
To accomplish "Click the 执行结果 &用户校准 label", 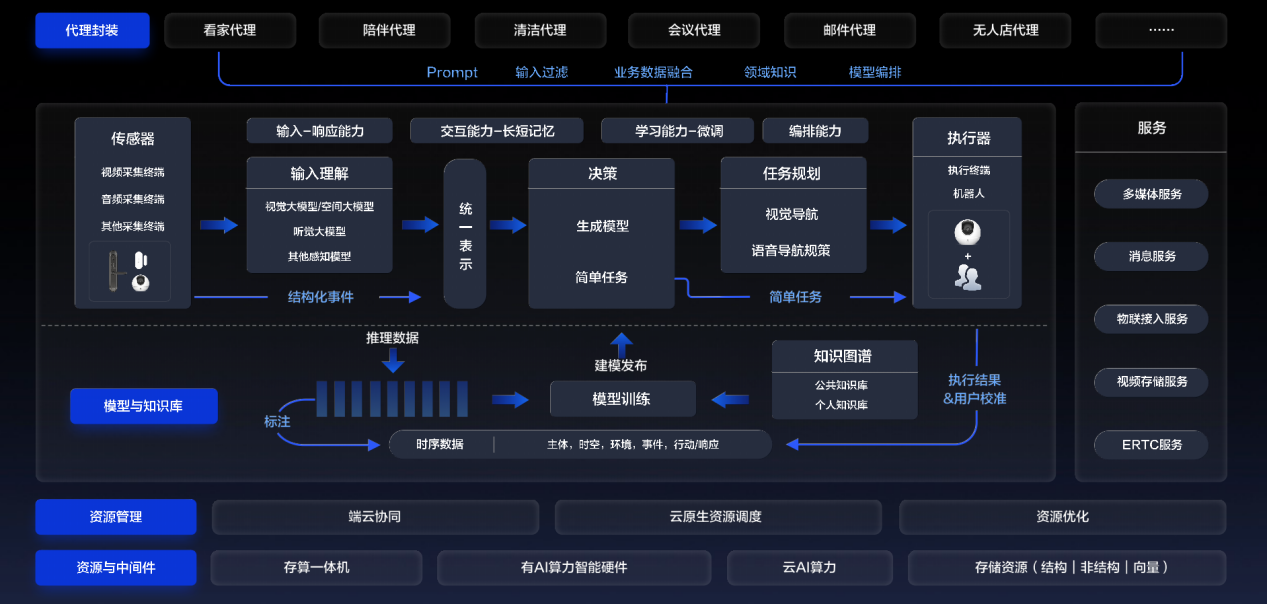I will (974, 389).
